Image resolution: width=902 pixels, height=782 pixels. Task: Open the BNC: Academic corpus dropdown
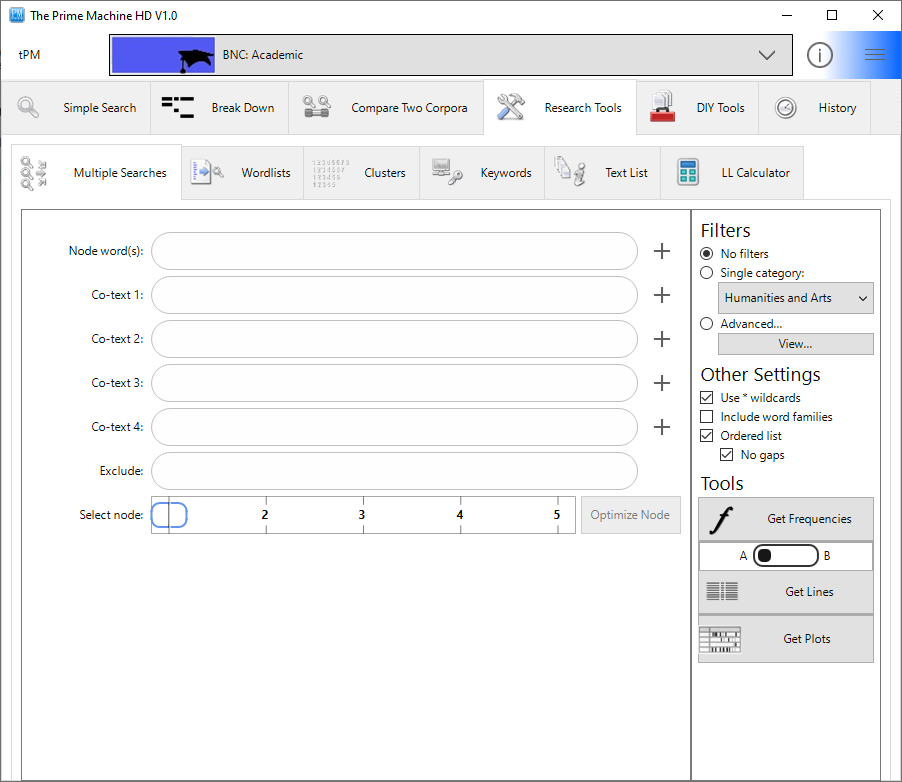[x=451, y=55]
